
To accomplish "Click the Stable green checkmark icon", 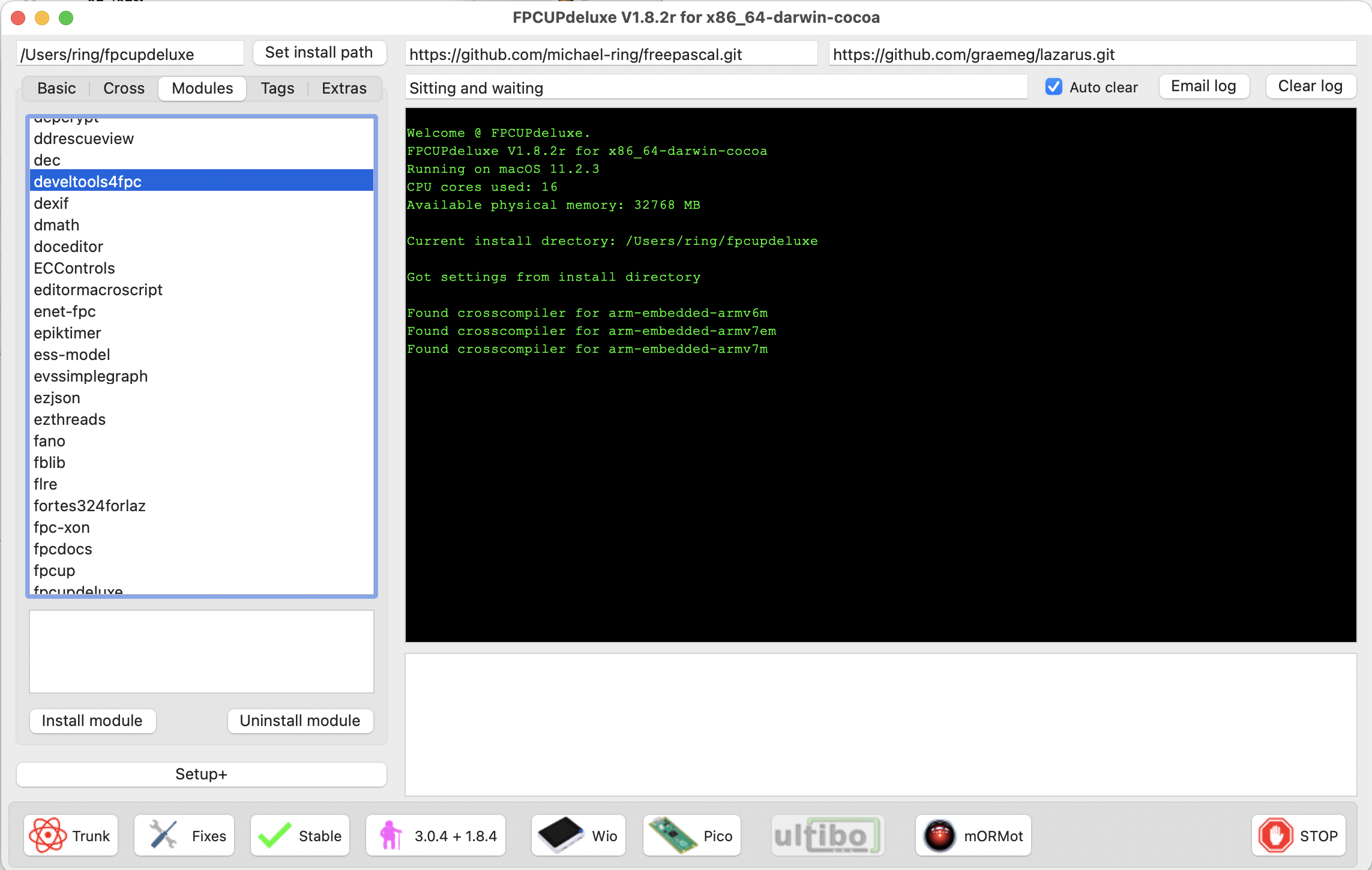I will click(x=274, y=835).
